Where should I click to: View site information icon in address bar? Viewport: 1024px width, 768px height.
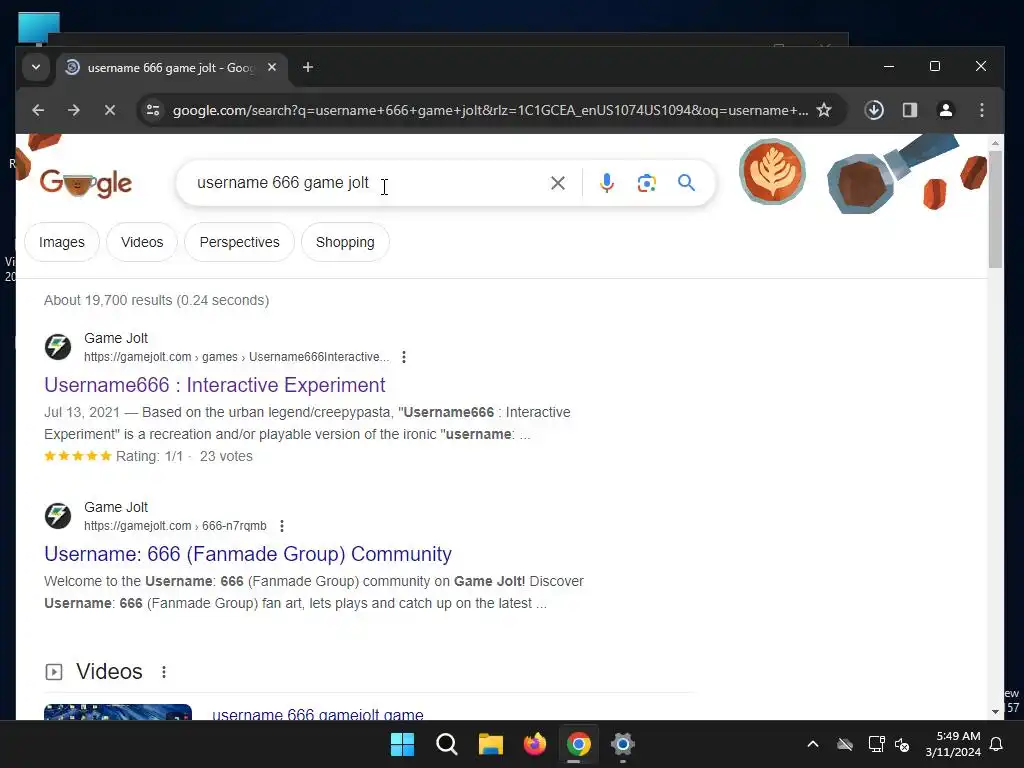tap(153, 110)
